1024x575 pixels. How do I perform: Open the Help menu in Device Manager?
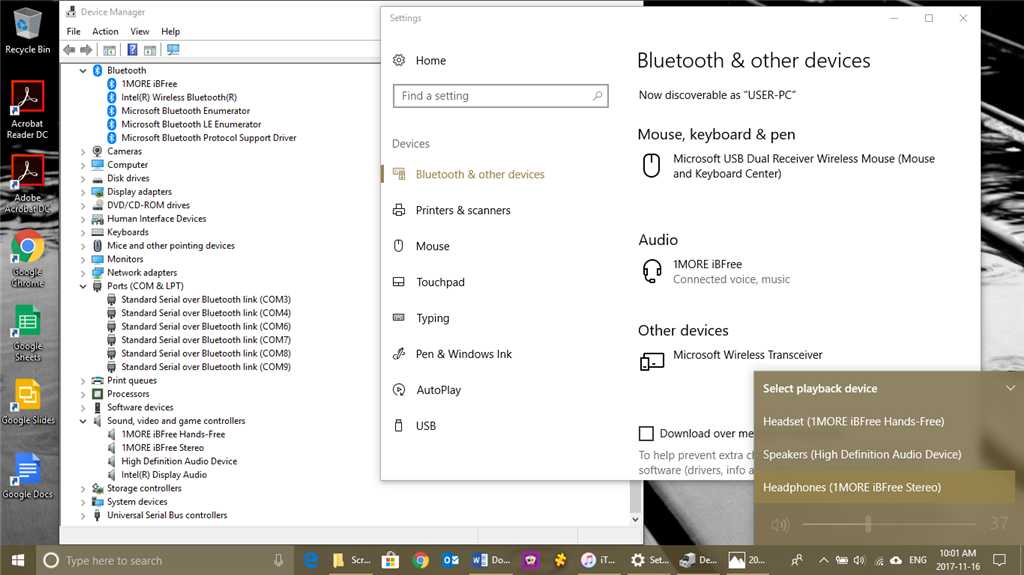(x=170, y=31)
